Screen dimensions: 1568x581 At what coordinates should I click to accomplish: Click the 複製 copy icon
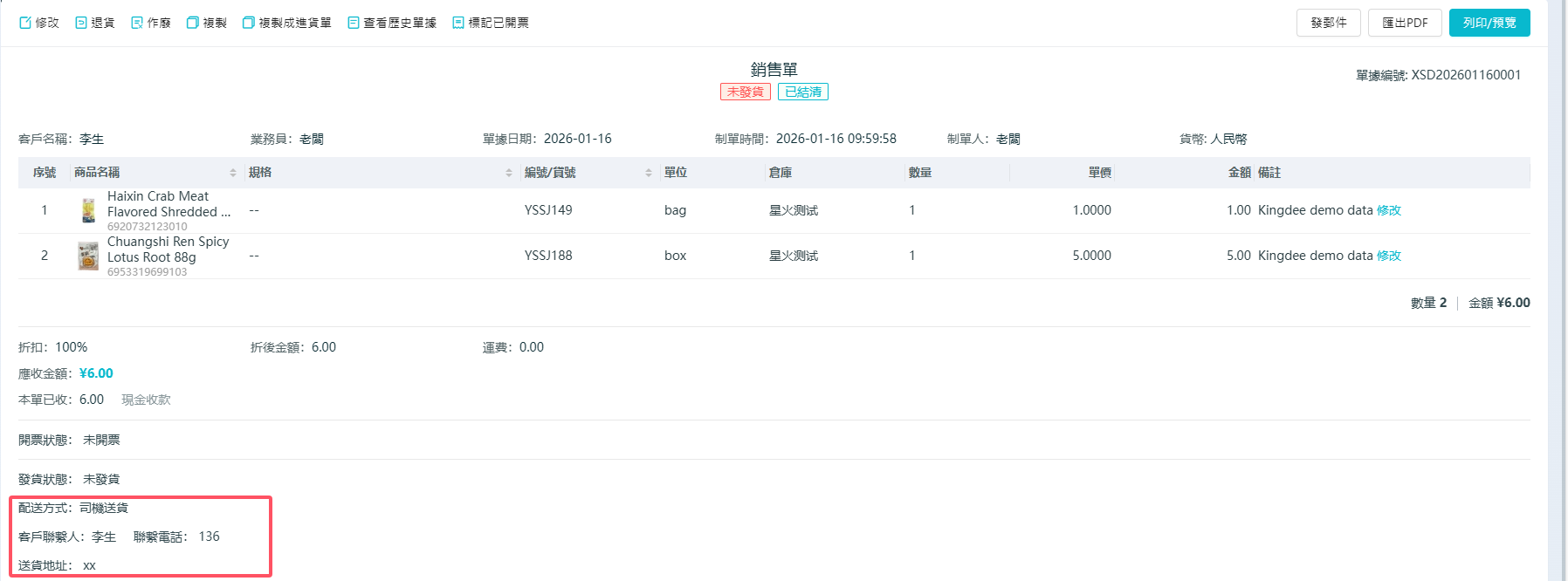point(193,23)
